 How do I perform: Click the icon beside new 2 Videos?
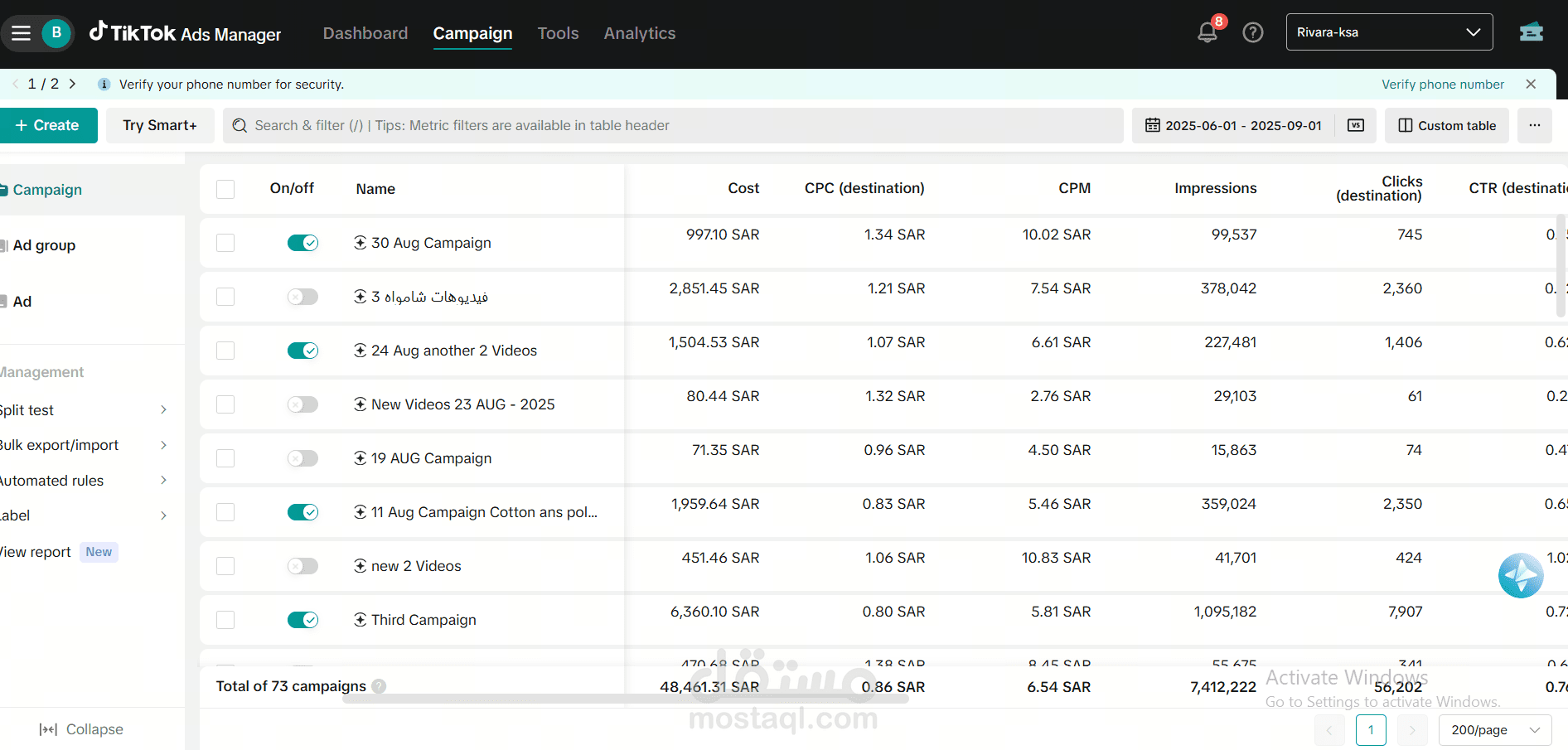(361, 565)
